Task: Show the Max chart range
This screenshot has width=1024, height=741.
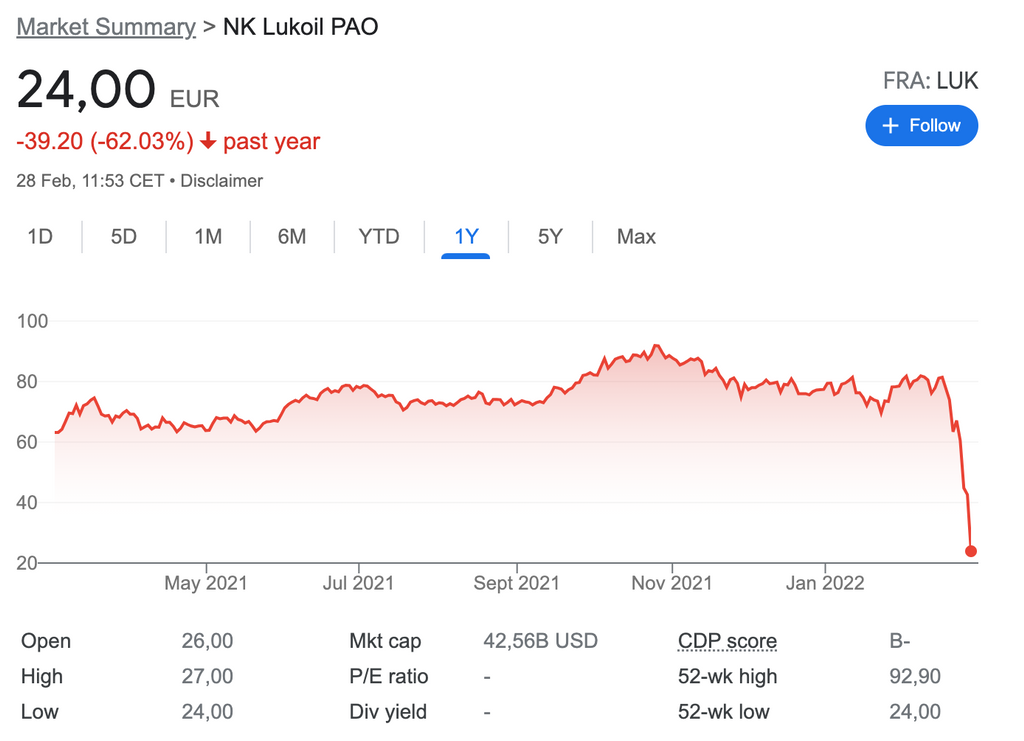Action: tap(636, 236)
